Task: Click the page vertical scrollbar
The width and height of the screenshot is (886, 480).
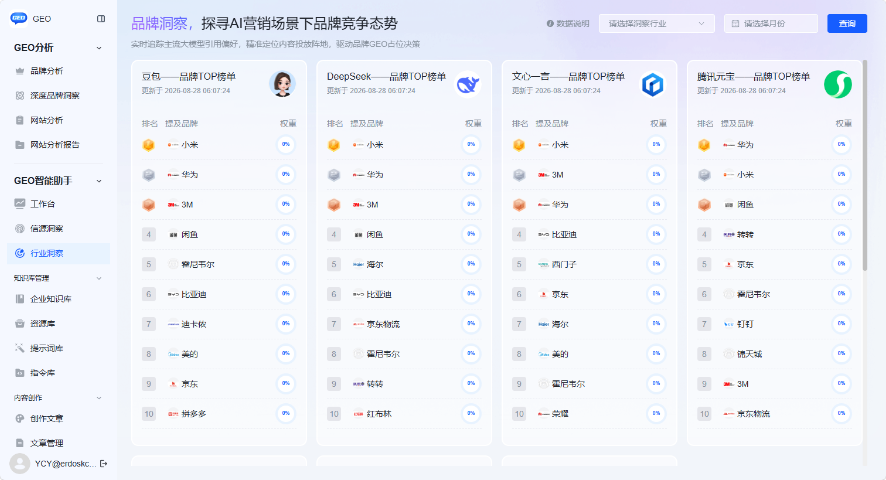Action: coord(865,165)
